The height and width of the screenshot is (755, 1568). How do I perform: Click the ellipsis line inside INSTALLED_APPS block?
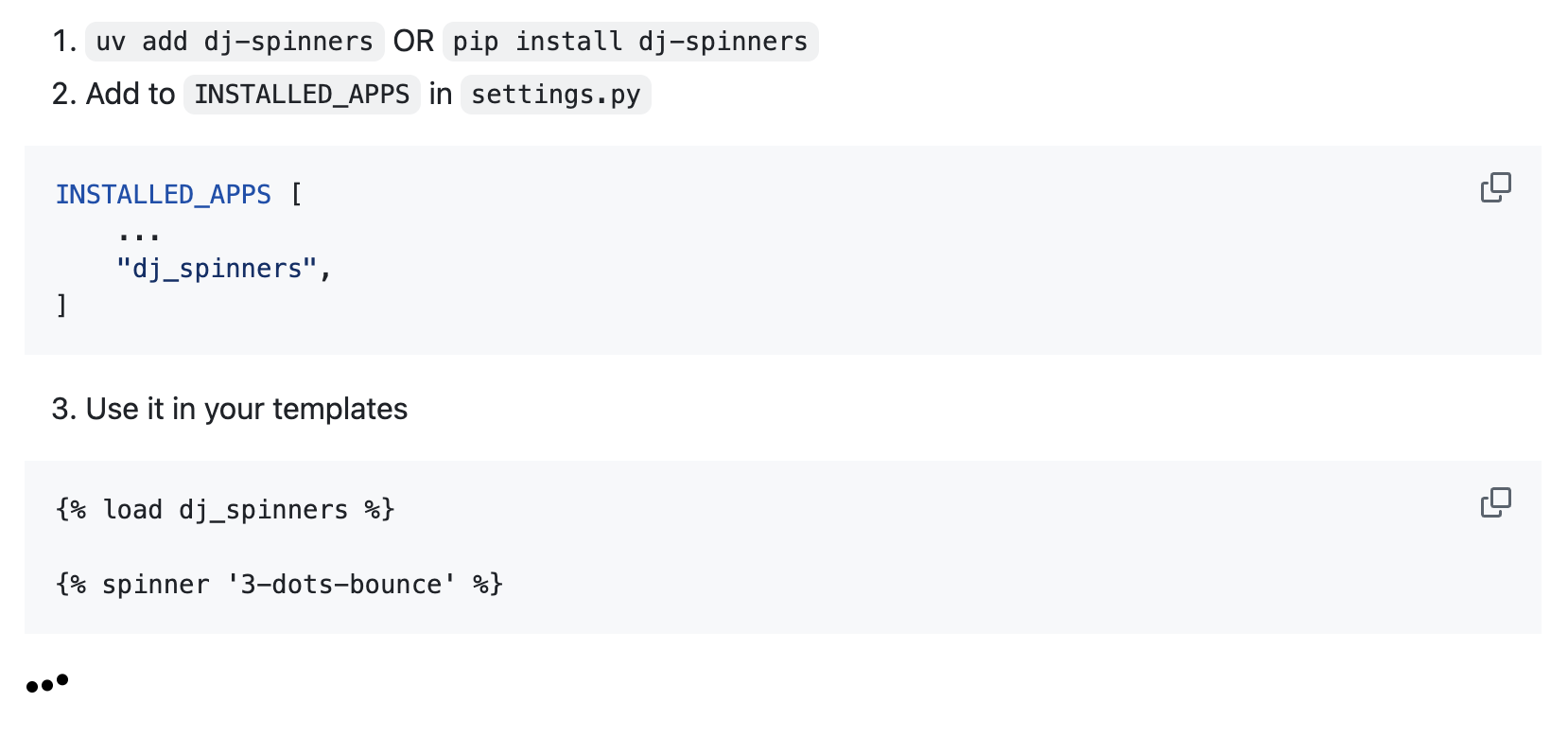(x=139, y=234)
